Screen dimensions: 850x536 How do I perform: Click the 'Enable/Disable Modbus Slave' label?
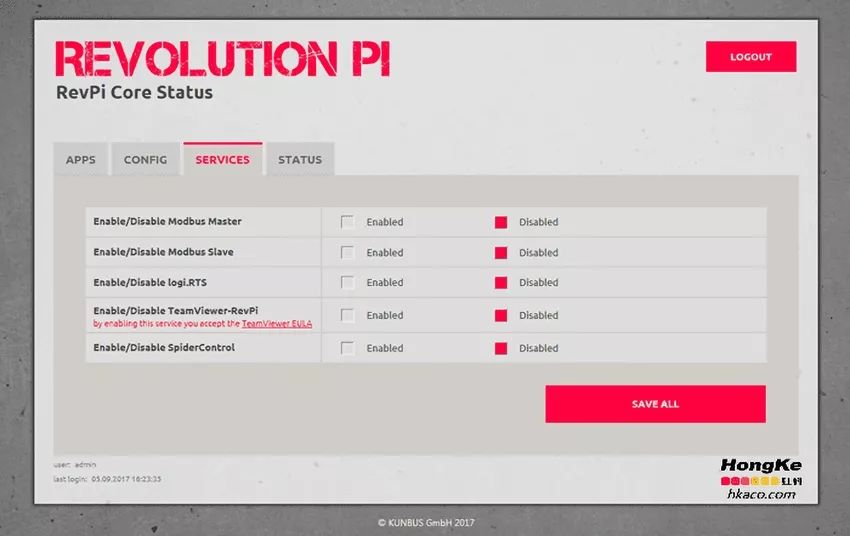[x=163, y=252]
